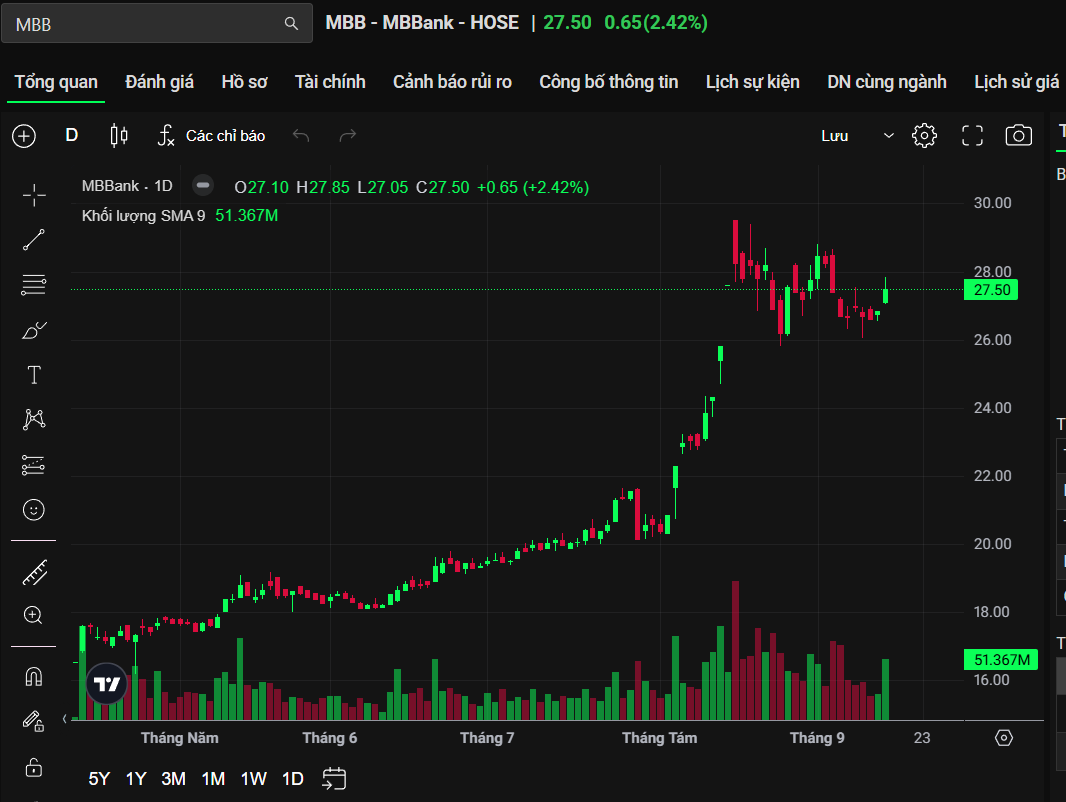Viewport: 1066px width, 802px height.
Task: Set chart range to 3M
Action: pos(173,779)
